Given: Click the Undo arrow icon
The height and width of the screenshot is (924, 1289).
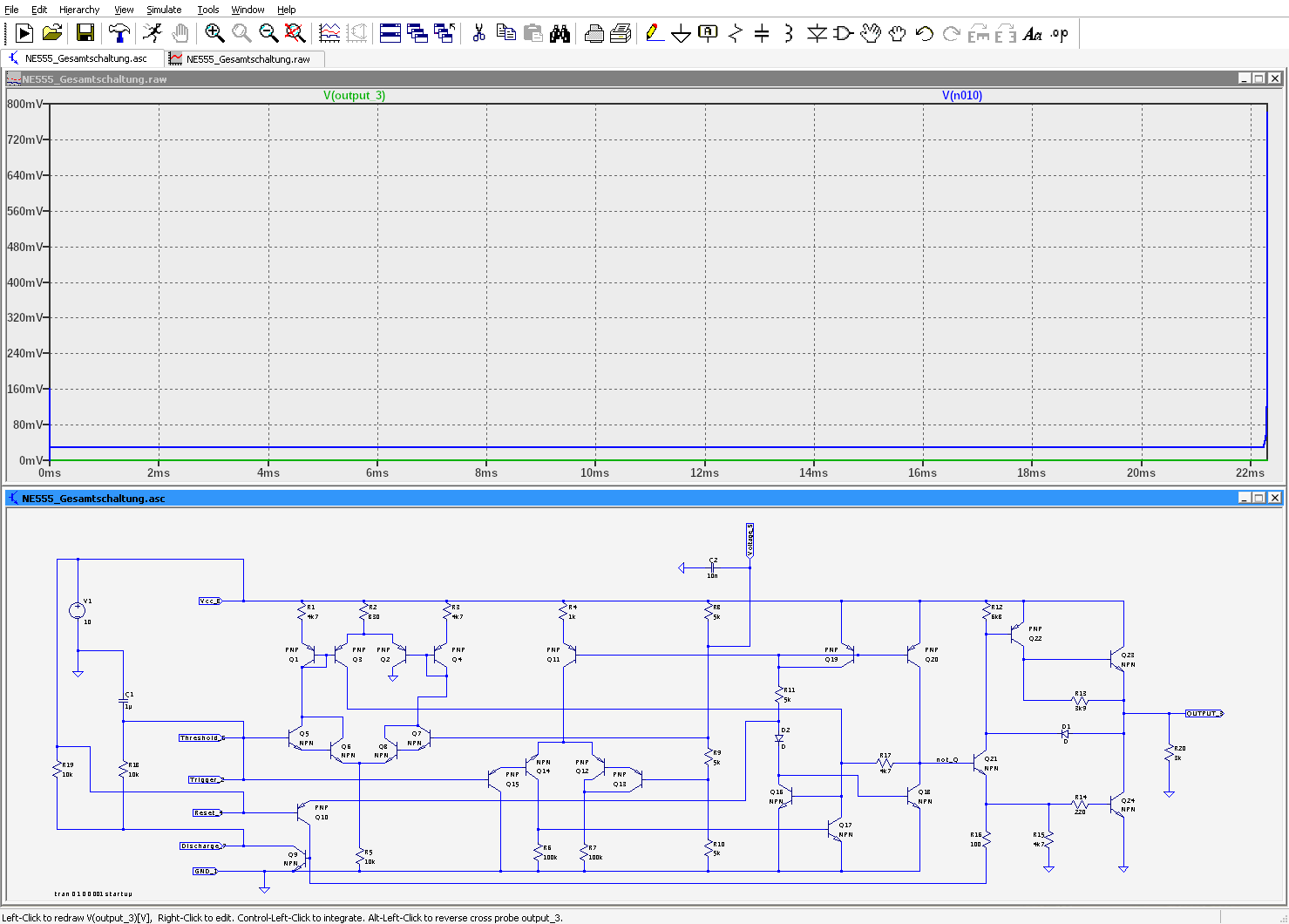Looking at the screenshot, I should point(925,33).
